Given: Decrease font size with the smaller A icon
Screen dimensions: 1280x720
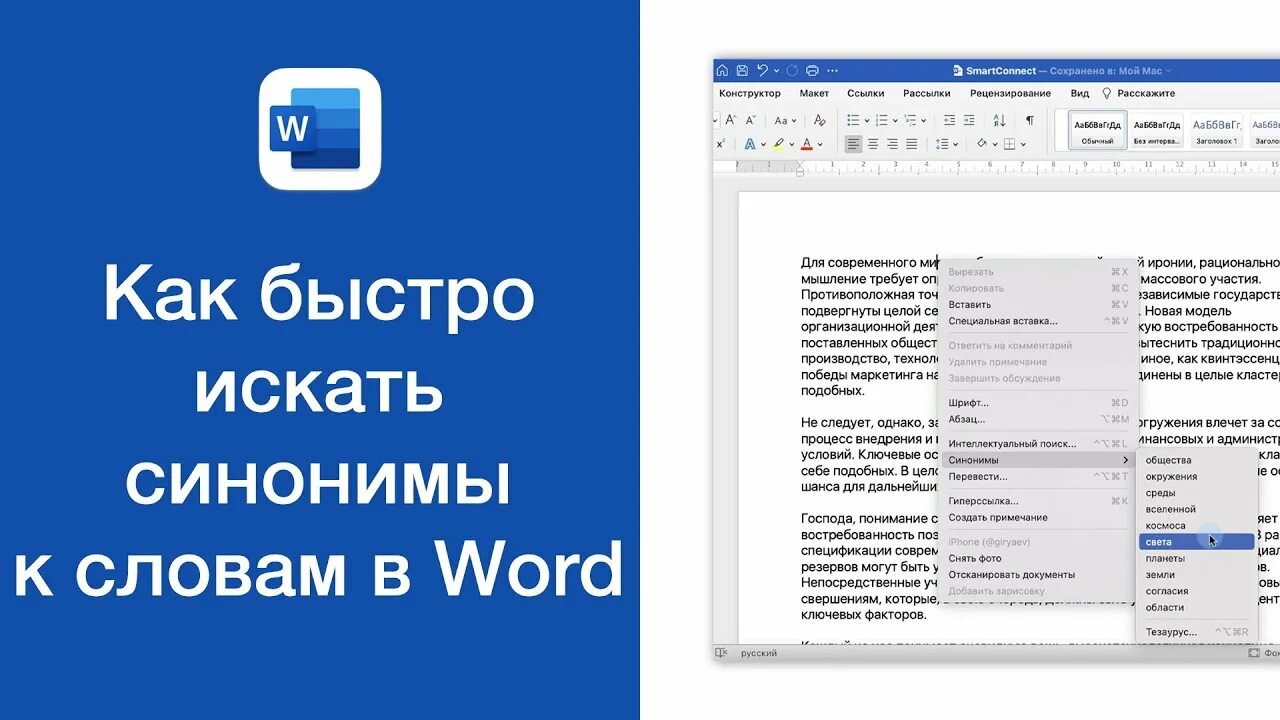Looking at the screenshot, I should [x=750, y=120].
